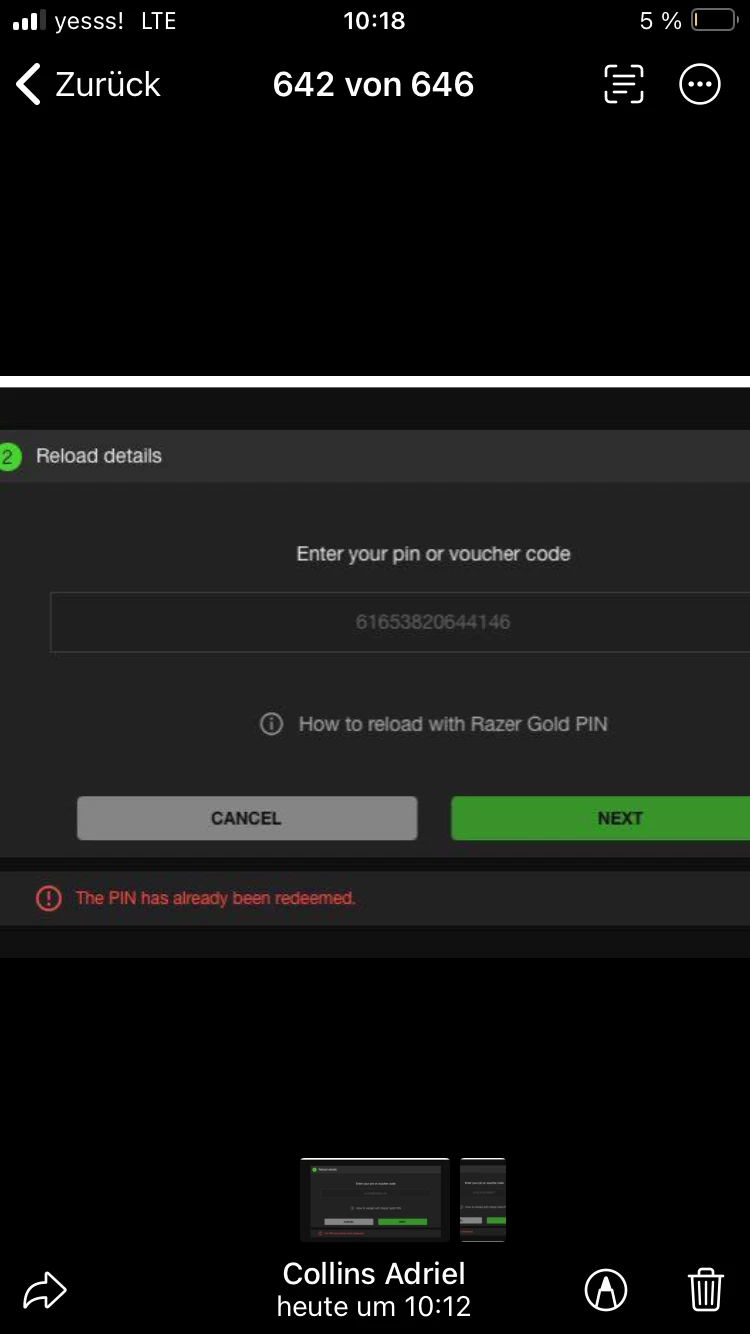Tap the share arrow icon
The image size is (750, 1334).
(x=45, y=1290)
